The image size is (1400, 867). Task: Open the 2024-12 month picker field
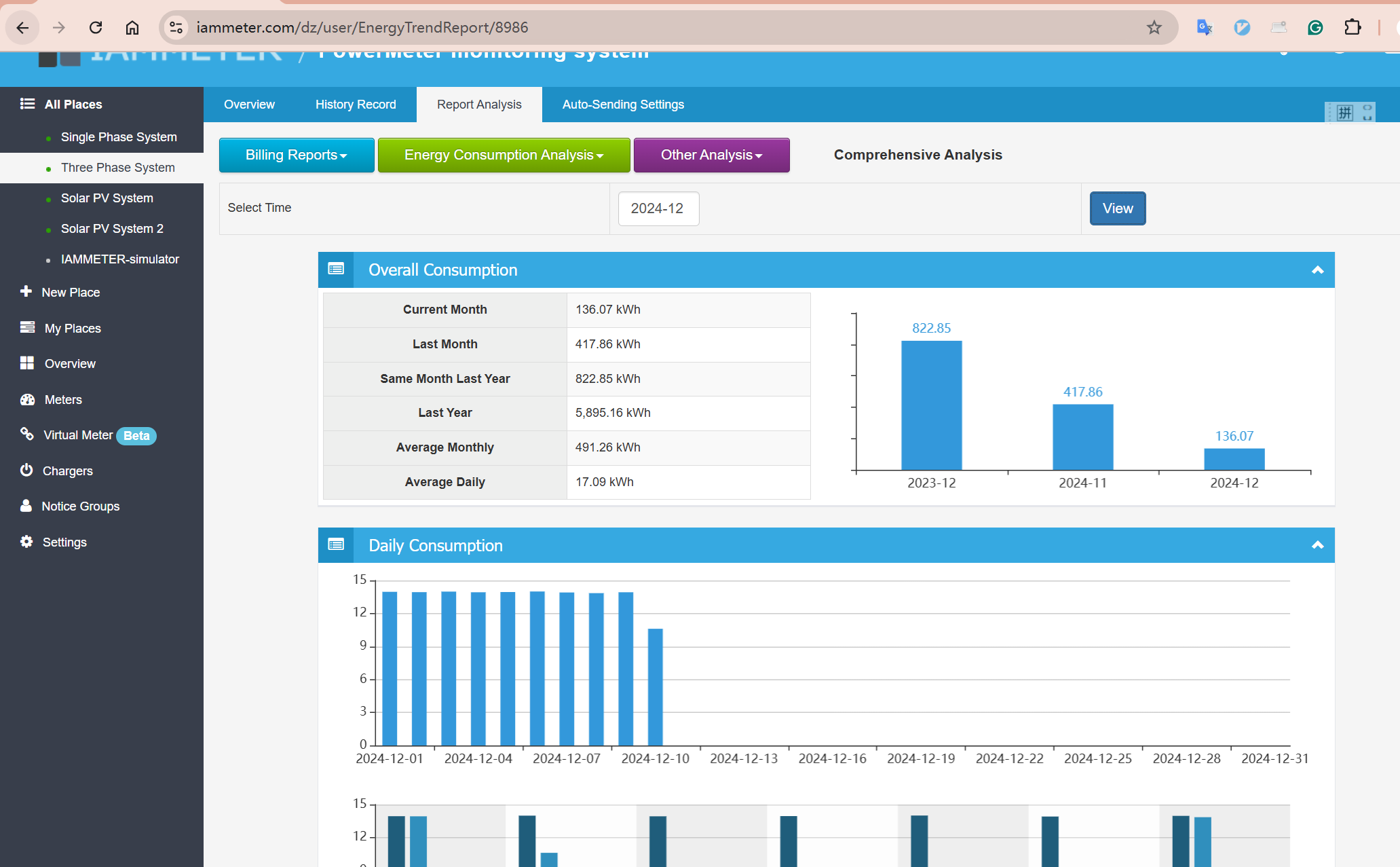(658, 208)
